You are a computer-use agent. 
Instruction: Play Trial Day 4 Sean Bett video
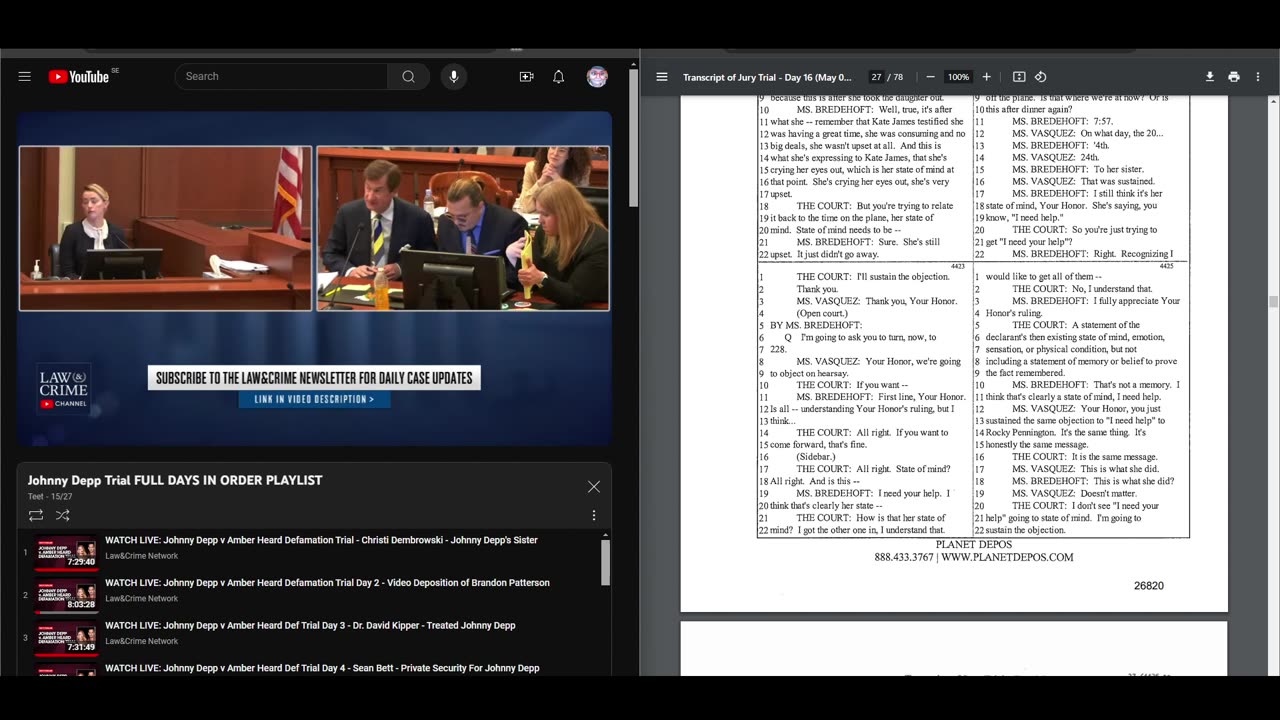(322, 668)
